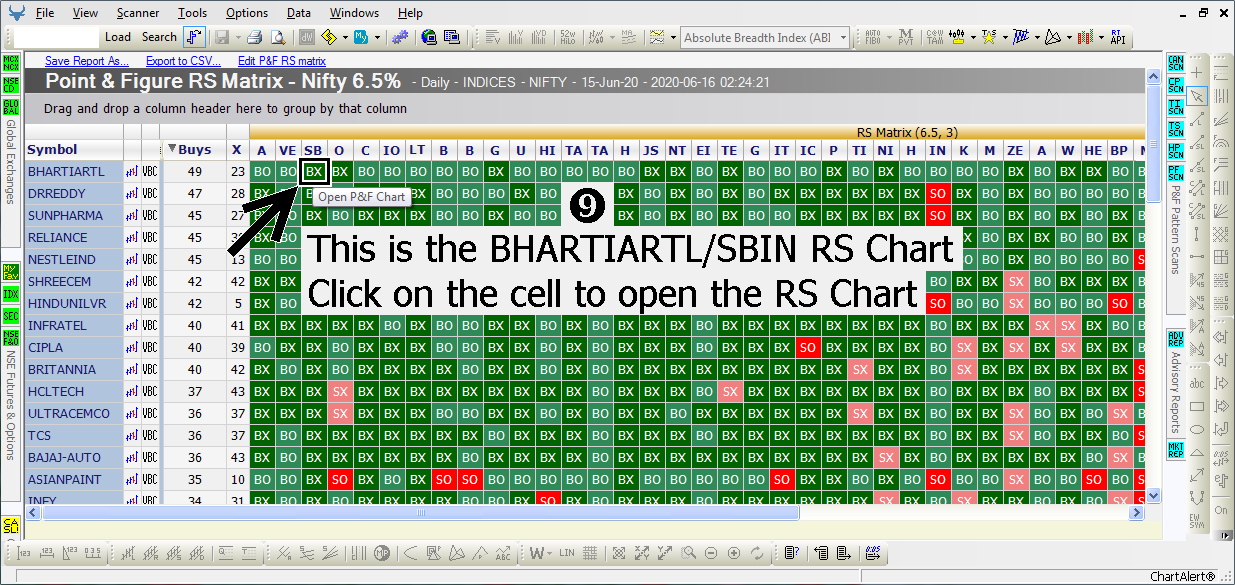Click the GLO BAL exchange icon
1235x585 pixels.
click(10, 106)
